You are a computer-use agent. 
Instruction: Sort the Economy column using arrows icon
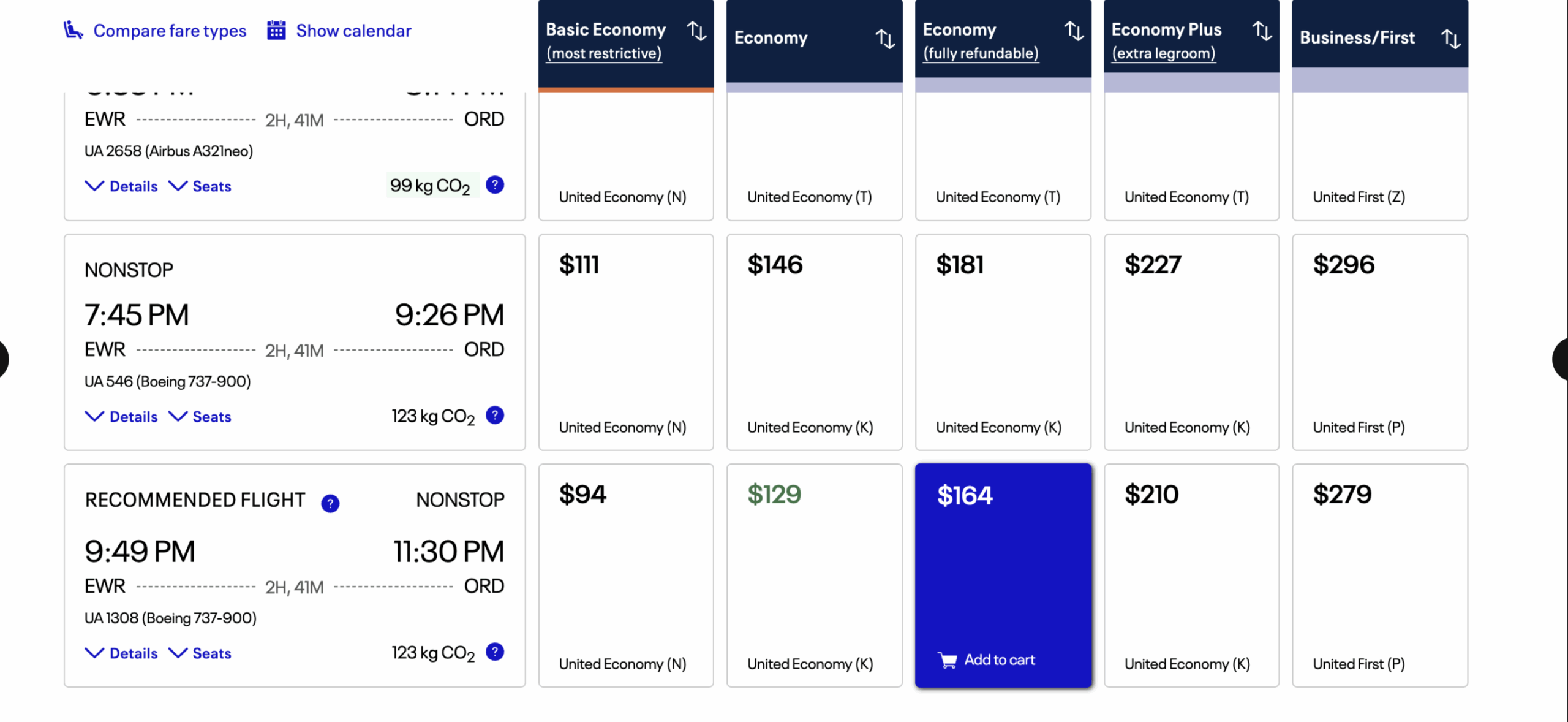click(x=884, y=39)
